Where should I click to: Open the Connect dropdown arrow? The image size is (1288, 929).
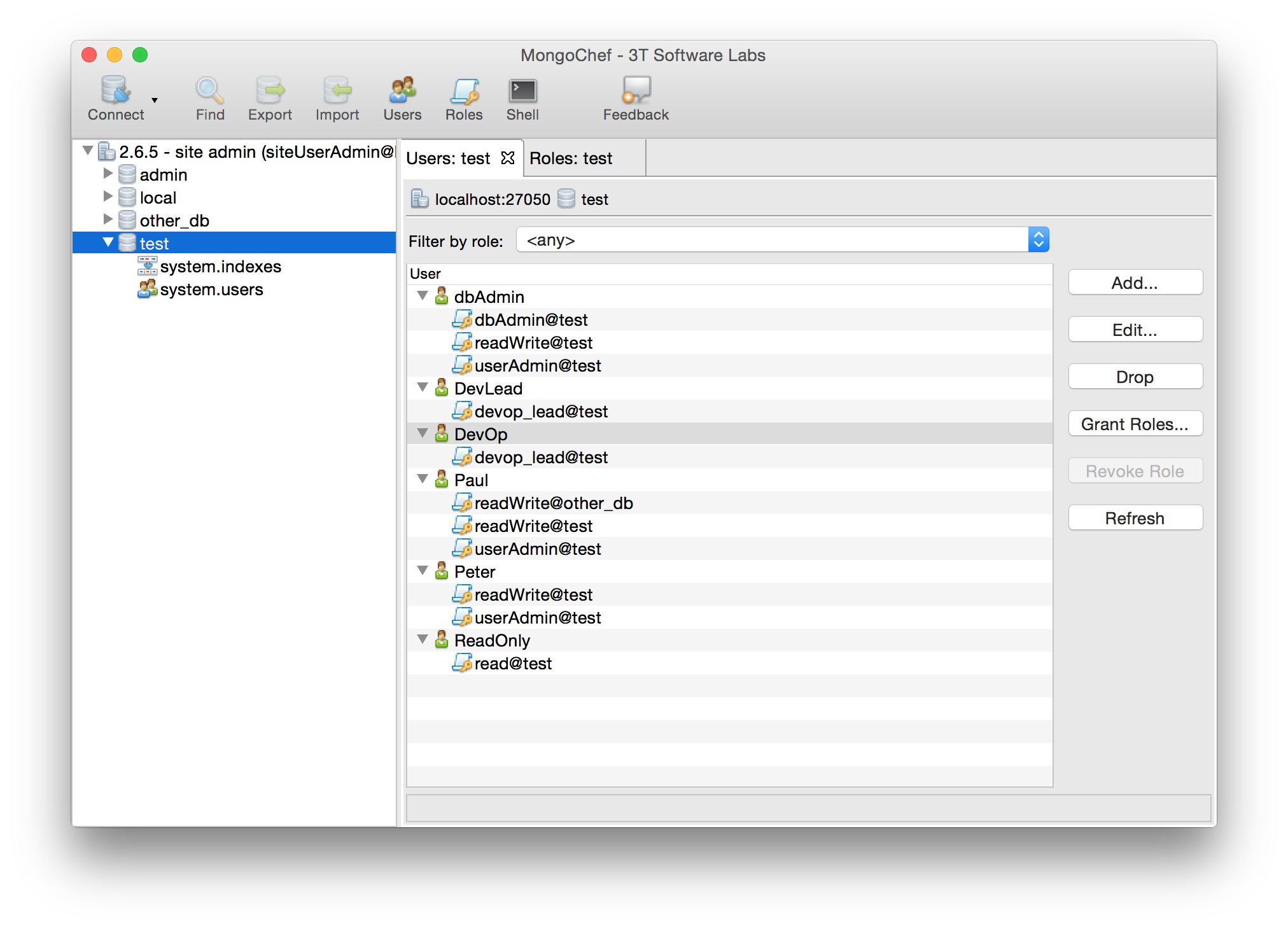click(155, 100)
